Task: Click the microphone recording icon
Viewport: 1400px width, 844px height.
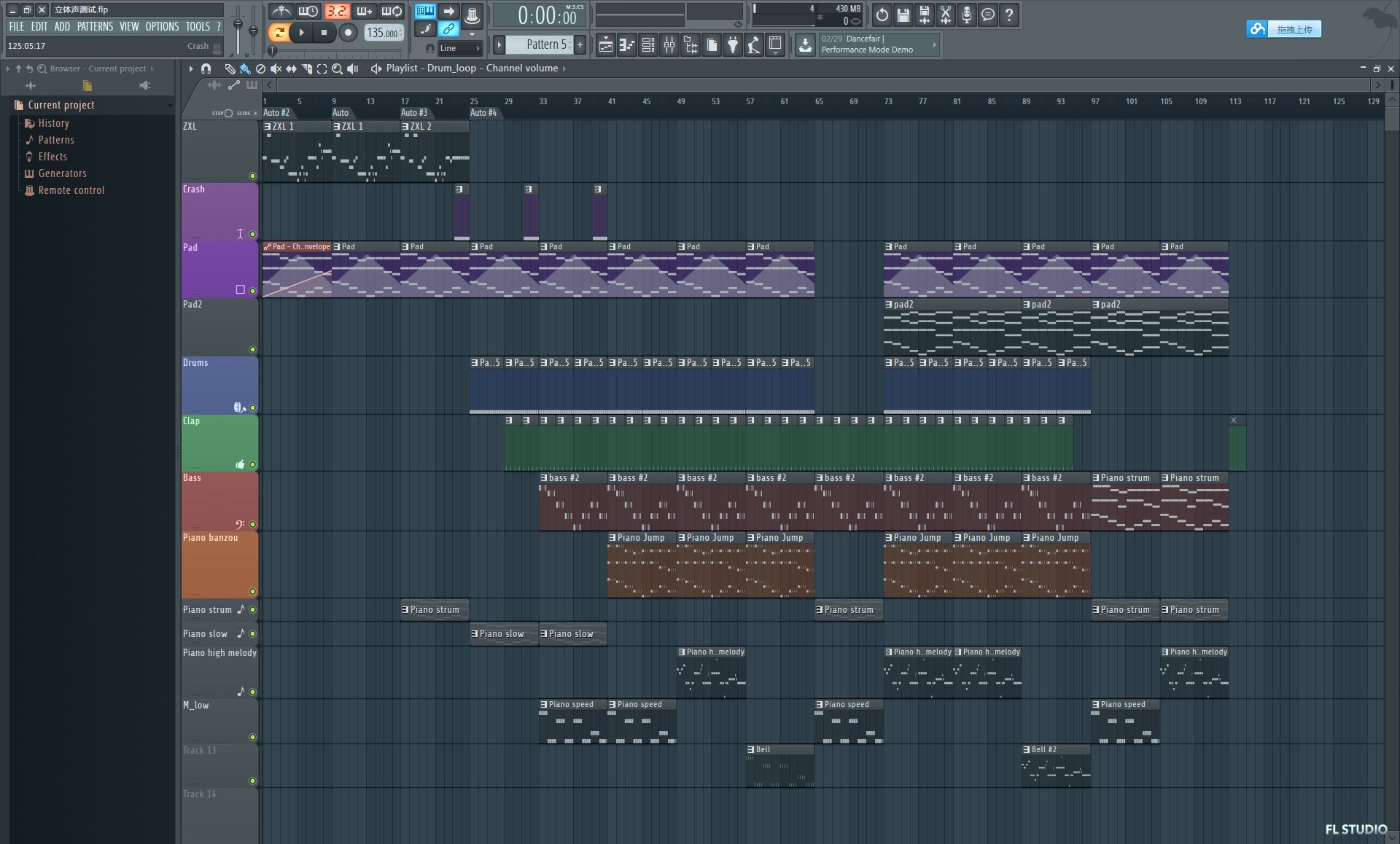Action: tap(966, 15)
